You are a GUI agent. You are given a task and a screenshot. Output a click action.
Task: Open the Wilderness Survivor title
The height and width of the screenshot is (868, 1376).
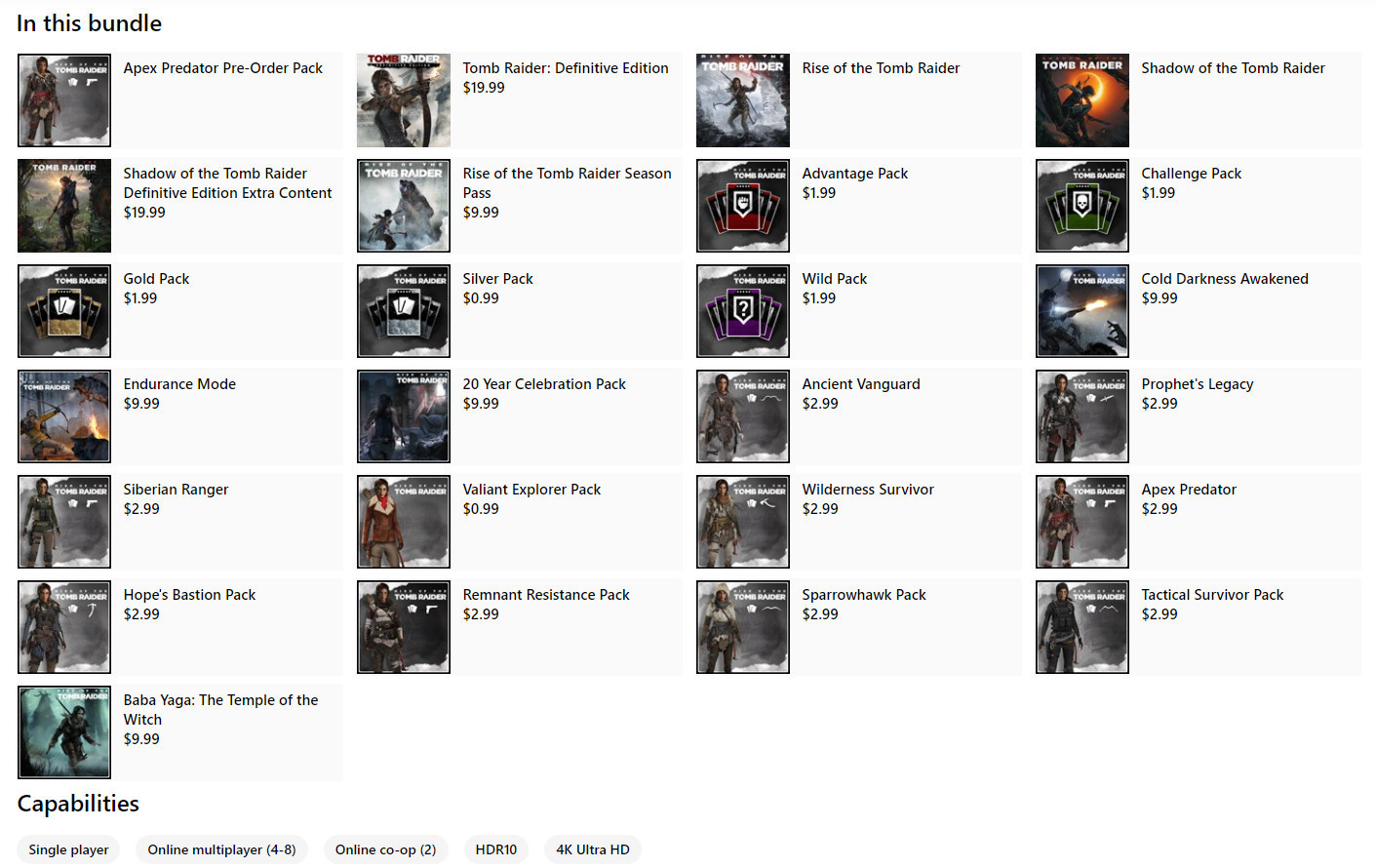868,490
